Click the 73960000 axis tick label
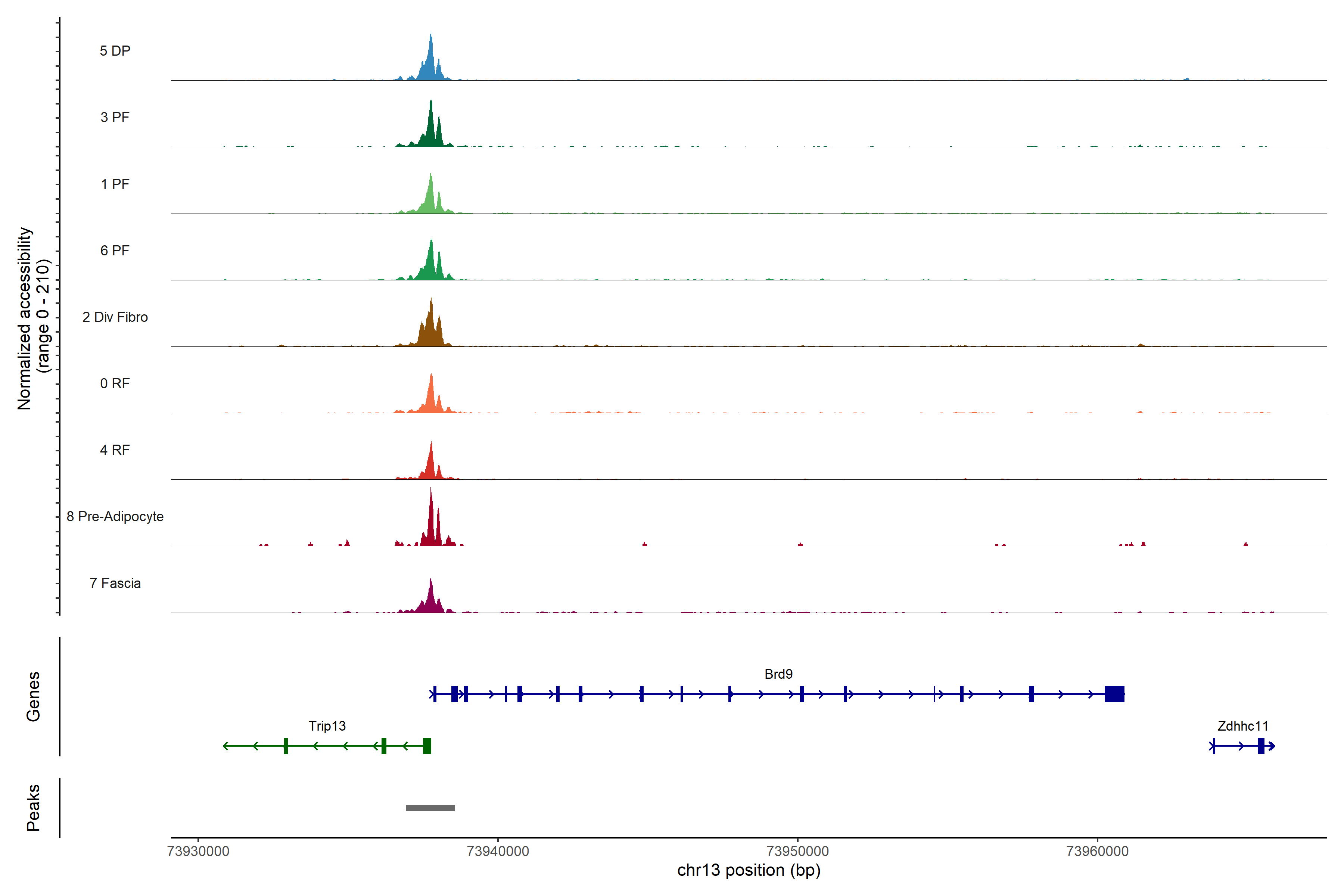The height and width of the screenshot is (896, 1344). point(1097,851)
